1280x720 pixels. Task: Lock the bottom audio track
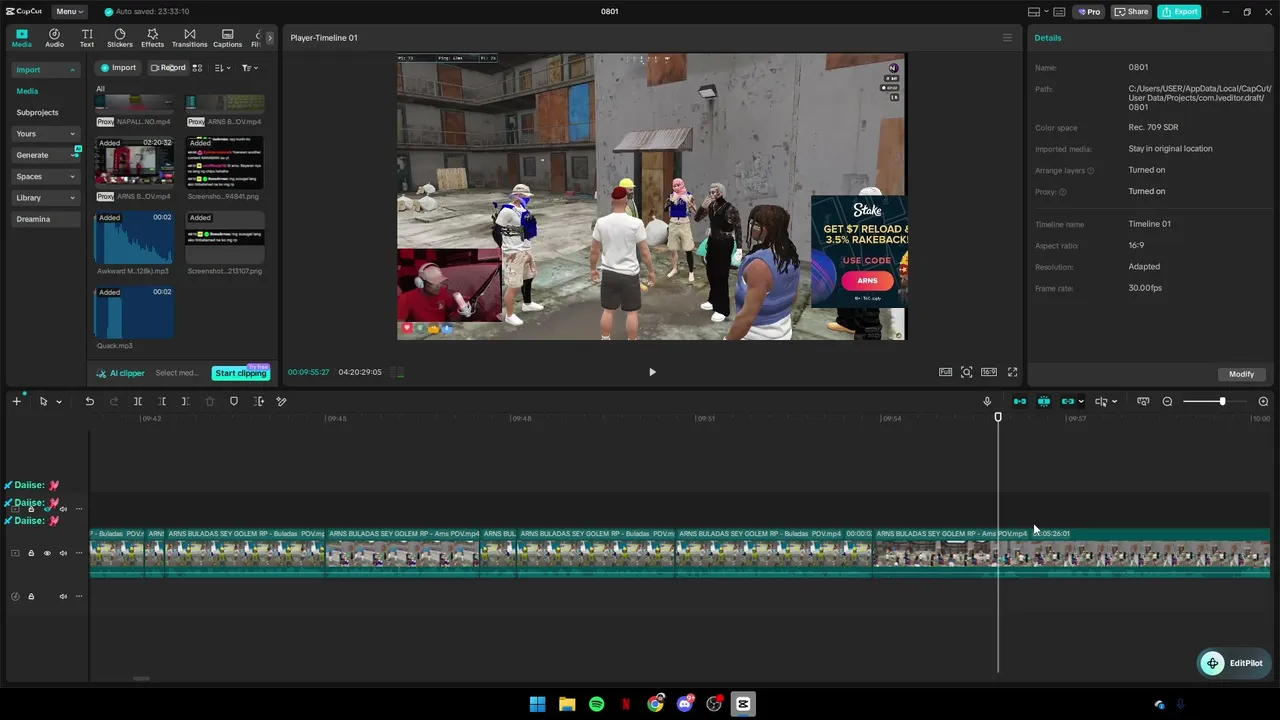click(x=31, y=597)
